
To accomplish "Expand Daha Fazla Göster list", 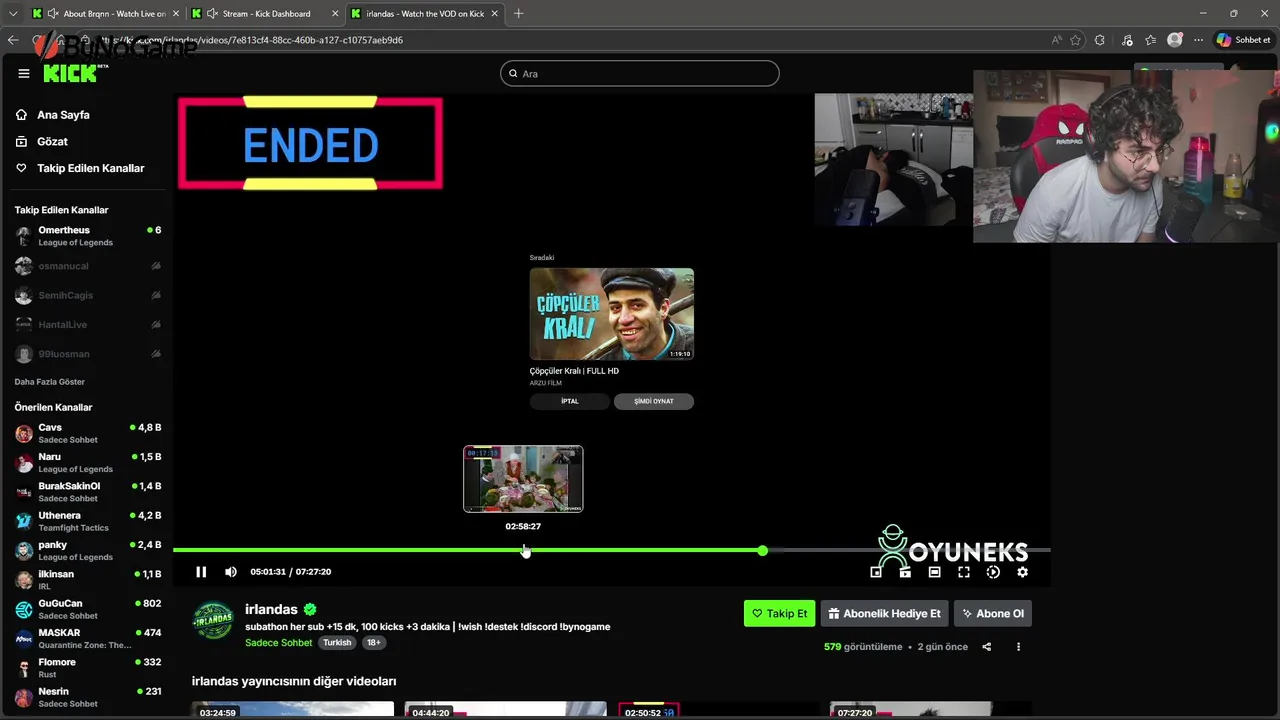I will (x=49, y=382).
